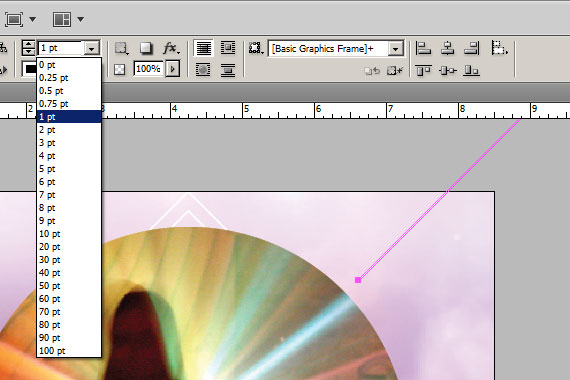Choose 0.5 pt stroke weight

(x=69, y=91)
